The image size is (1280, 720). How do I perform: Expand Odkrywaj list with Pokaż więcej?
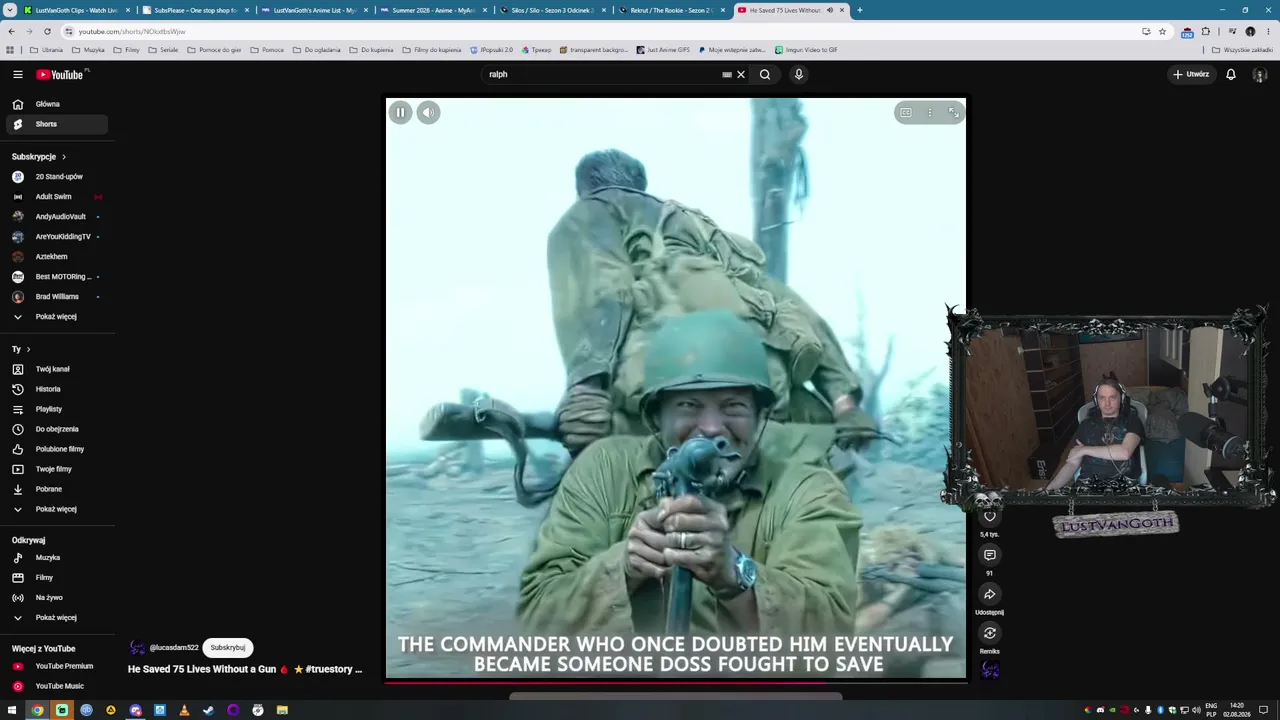click(56, 618)
